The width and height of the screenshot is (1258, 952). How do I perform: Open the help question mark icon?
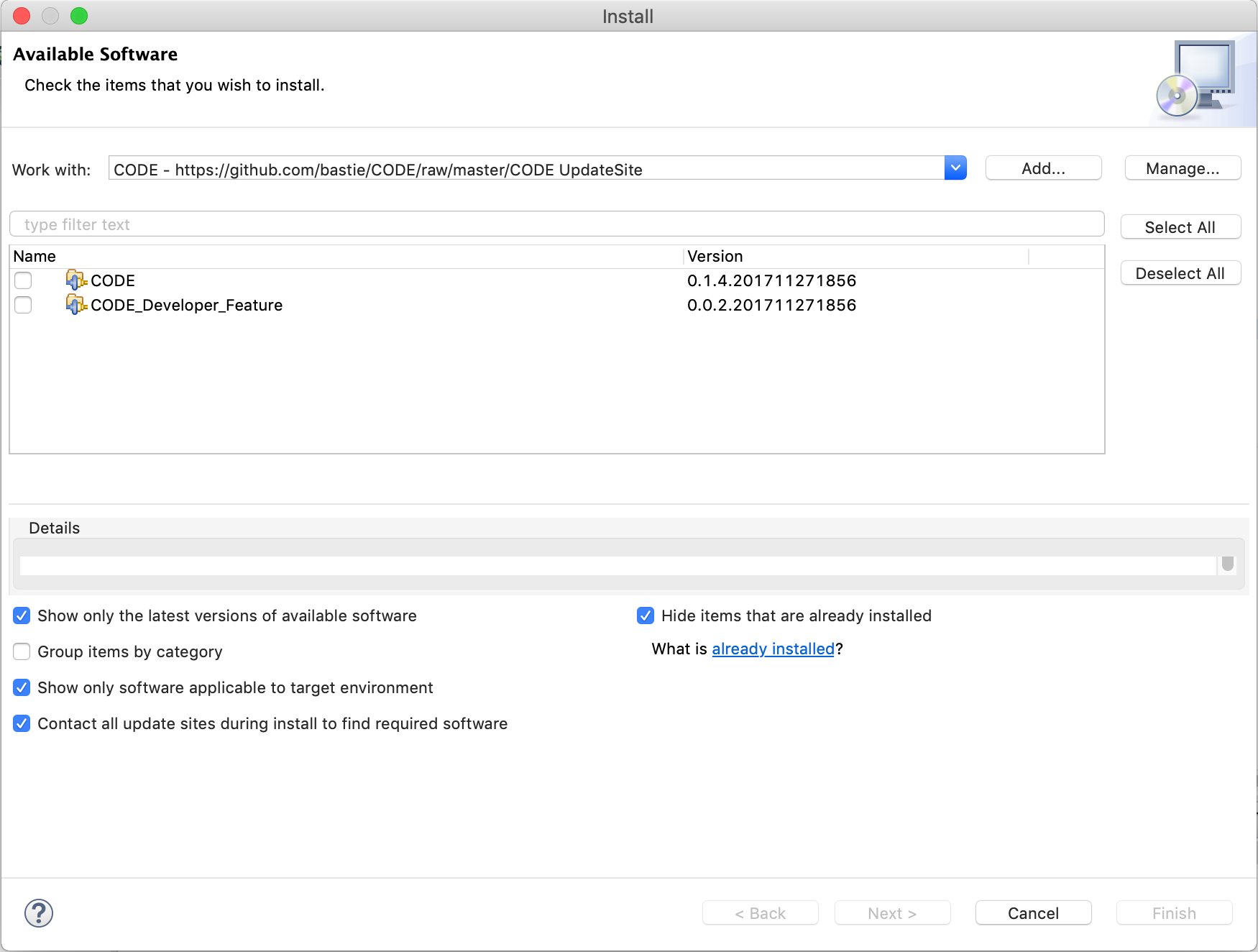click(x=39, y=913)
